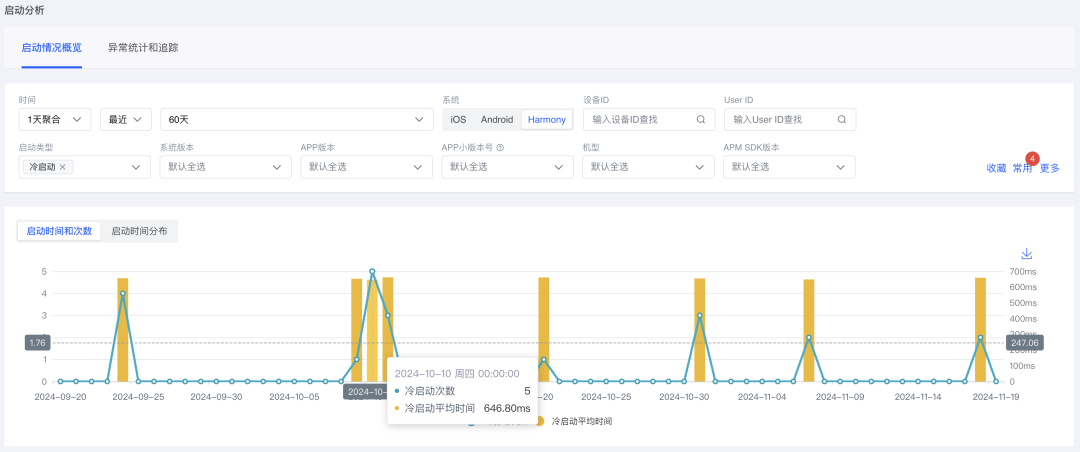1080x452 pixels.
Task: Select iOS system option
Action: [x=458, y=120]
